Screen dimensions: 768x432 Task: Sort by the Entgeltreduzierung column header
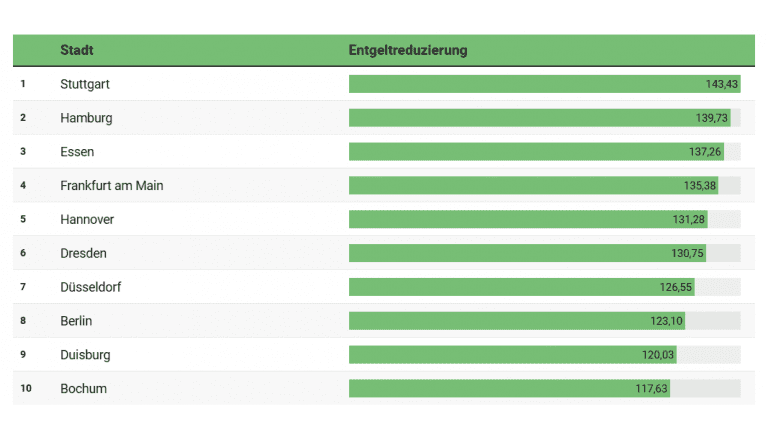coord(408,50)
